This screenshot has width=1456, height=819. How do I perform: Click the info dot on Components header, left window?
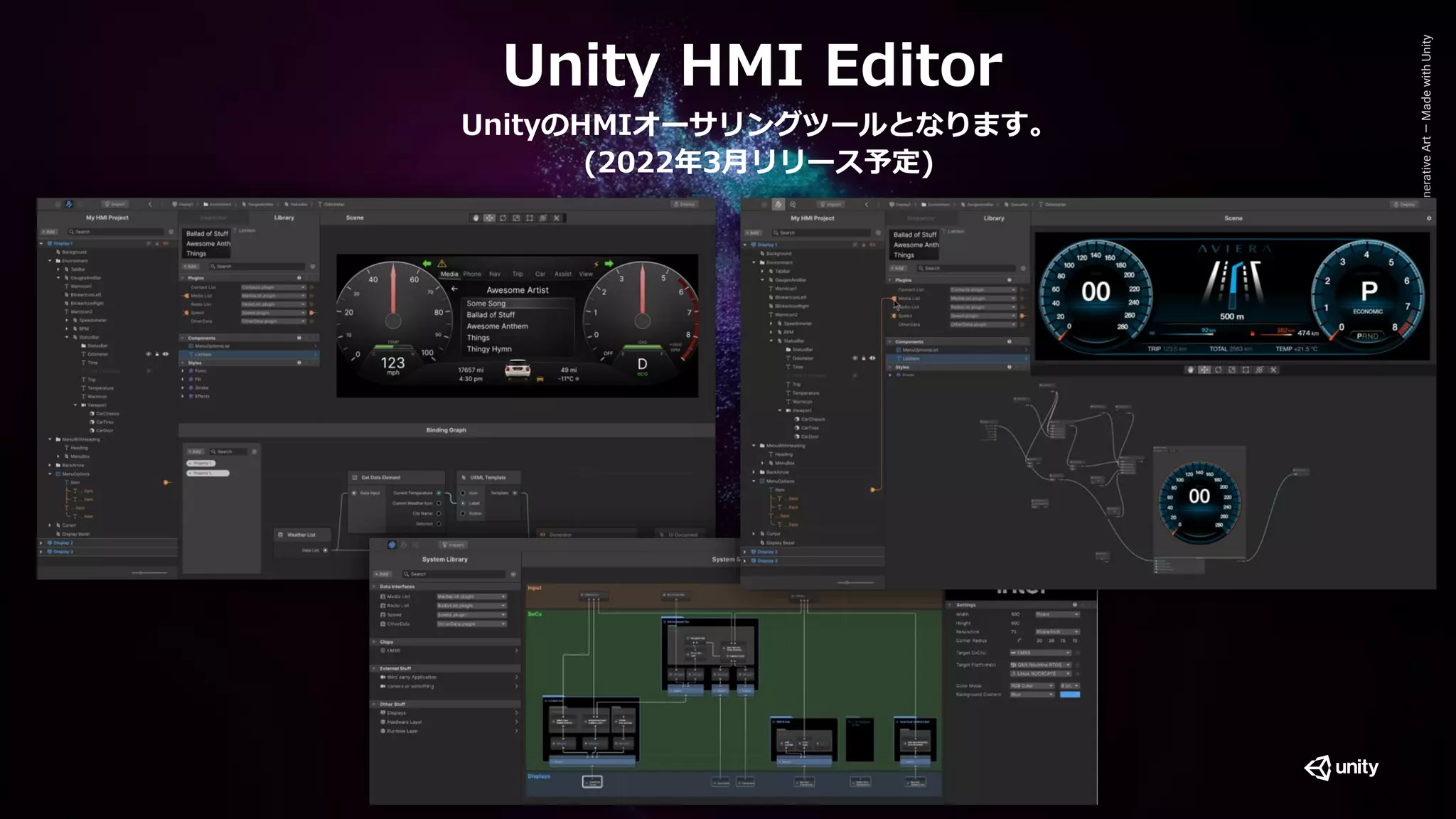pyautogui.click(x=299, y=338)
